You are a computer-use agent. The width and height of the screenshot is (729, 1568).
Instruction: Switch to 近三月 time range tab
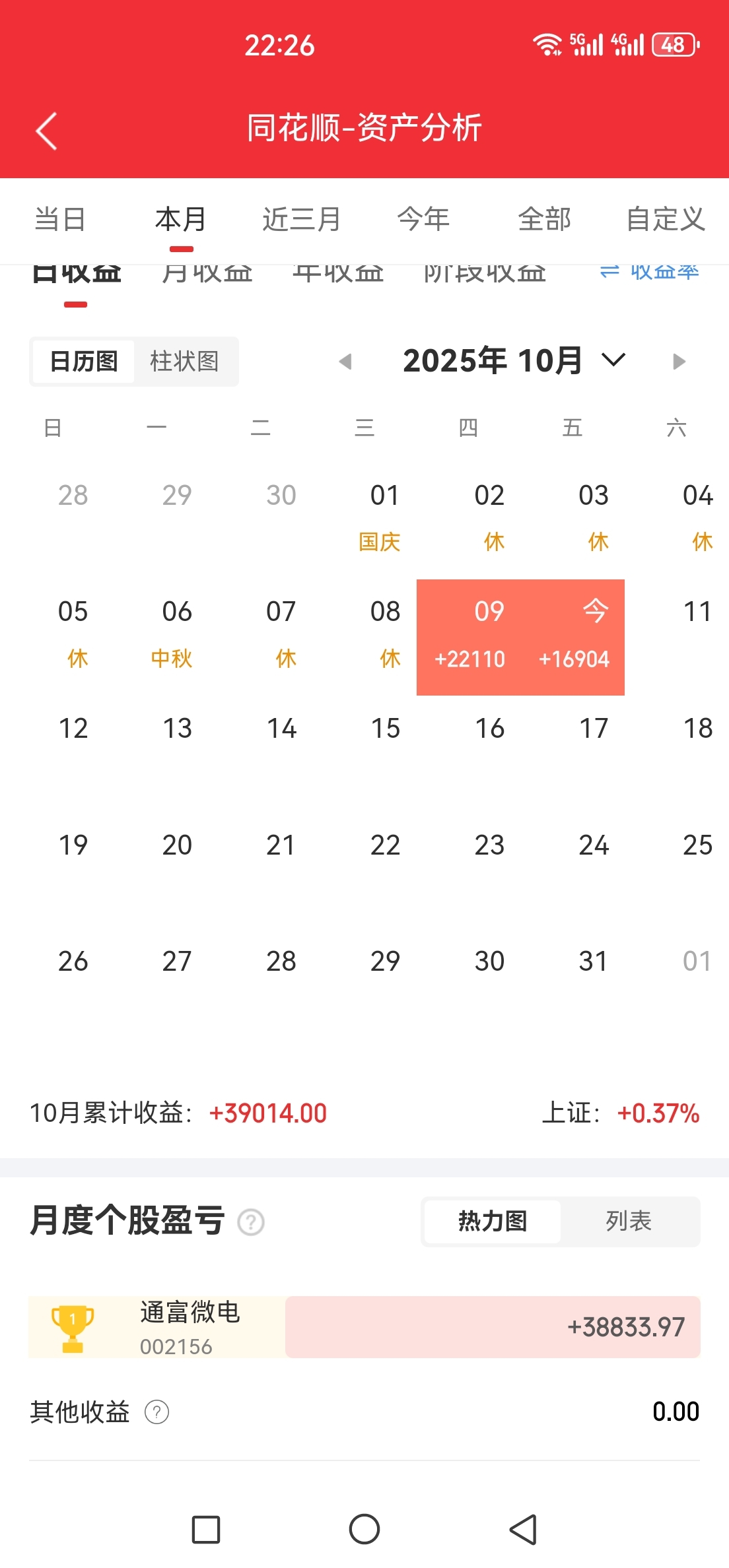click(x=301, y=220)
